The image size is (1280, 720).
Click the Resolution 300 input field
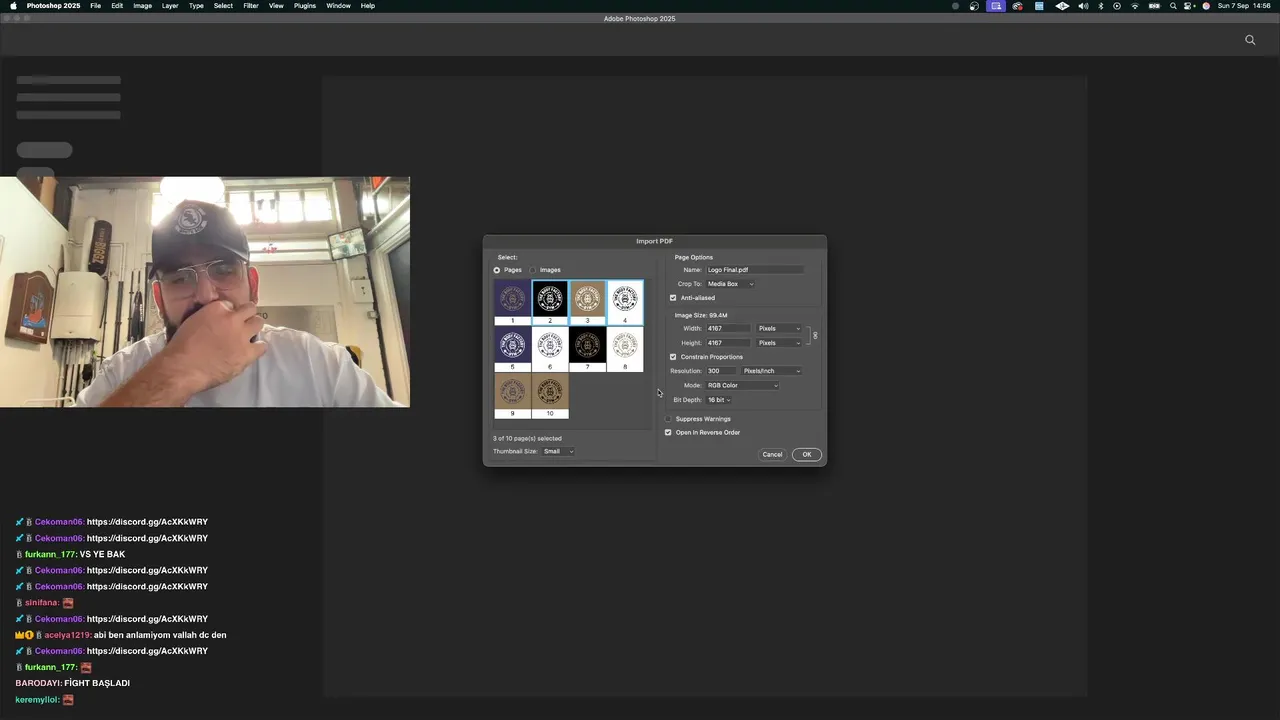(x=721, y=371)
